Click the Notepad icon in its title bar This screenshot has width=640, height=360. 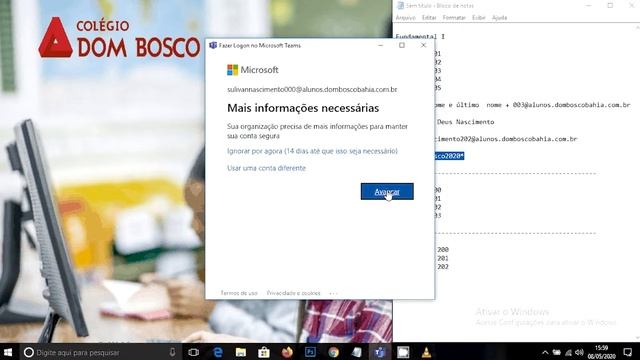400,5
